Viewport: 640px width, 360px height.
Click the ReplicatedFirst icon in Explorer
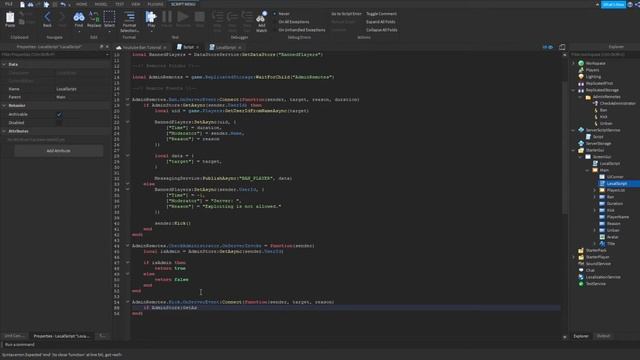pyautogui.click(x=581, y=83)
